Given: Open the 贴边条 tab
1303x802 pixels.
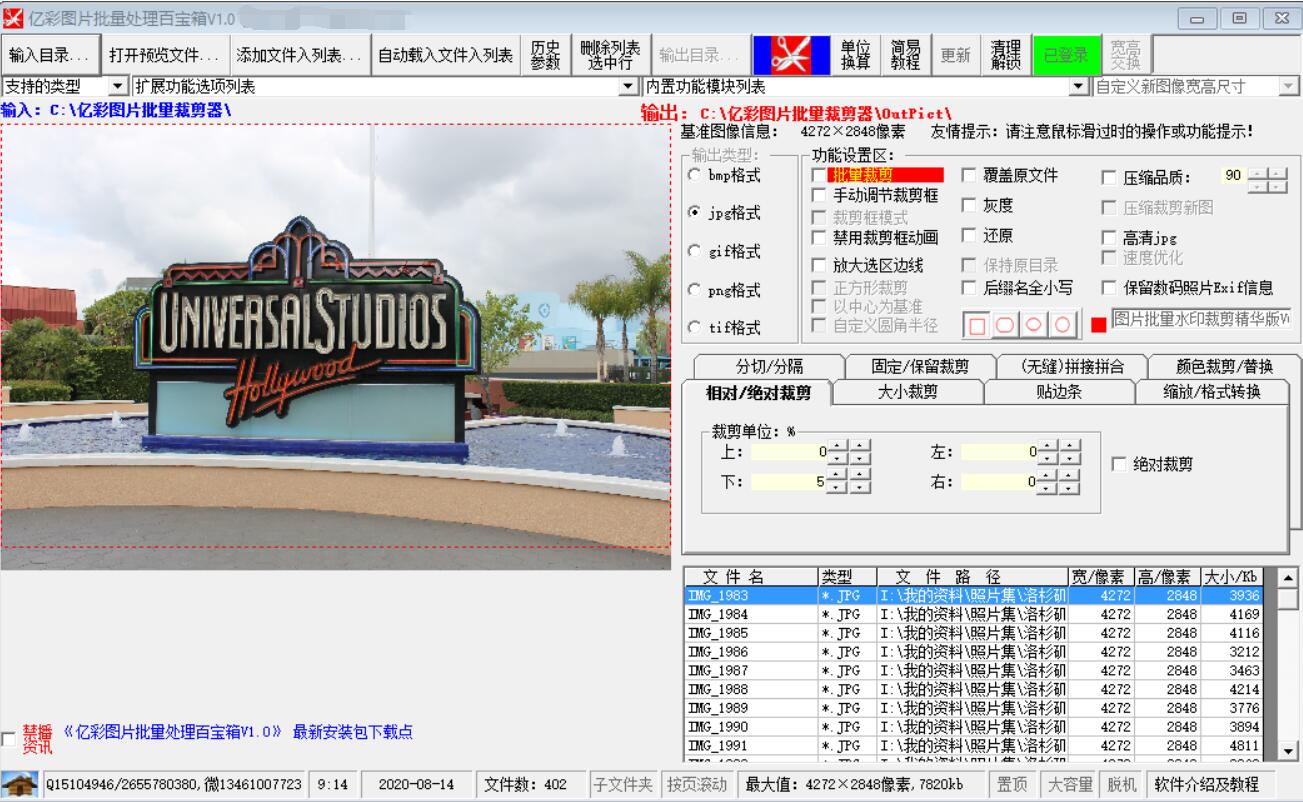Looking at the screenshot, I should 1060,392.
